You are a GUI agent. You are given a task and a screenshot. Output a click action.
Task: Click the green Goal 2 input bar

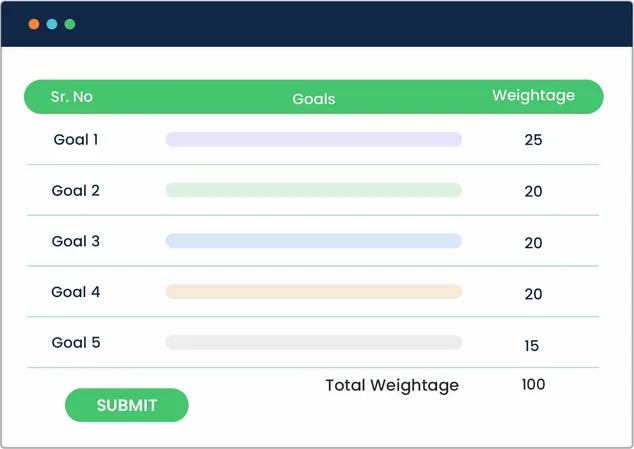313,190
